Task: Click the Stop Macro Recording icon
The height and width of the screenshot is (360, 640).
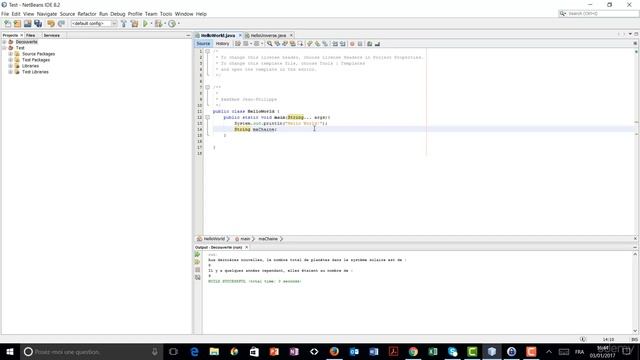Action: point(360,44)
